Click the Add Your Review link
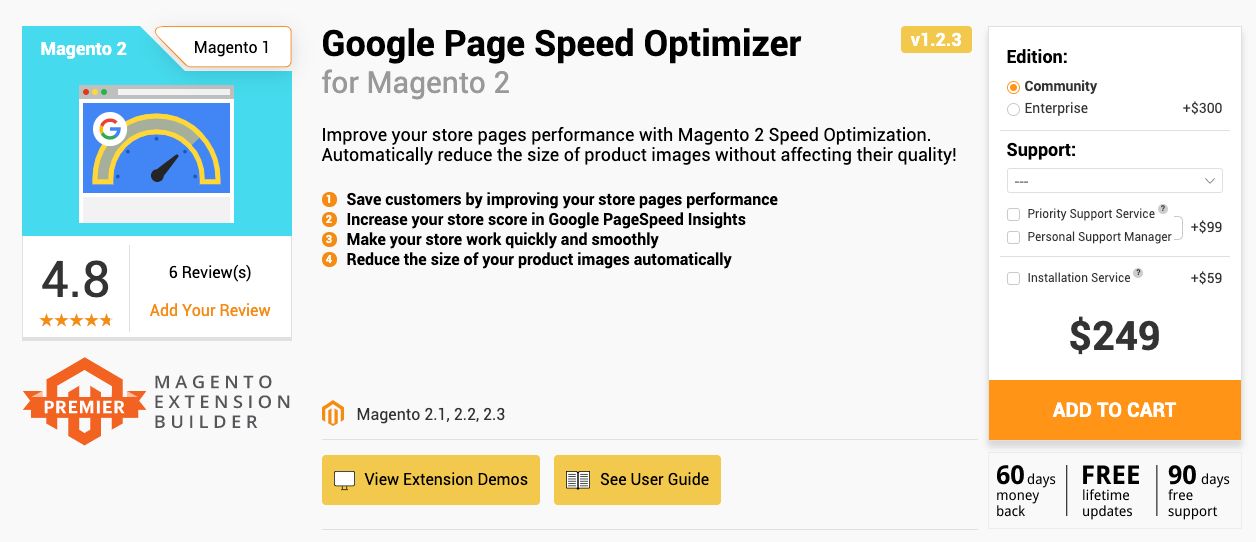 [x=210, y=310]
